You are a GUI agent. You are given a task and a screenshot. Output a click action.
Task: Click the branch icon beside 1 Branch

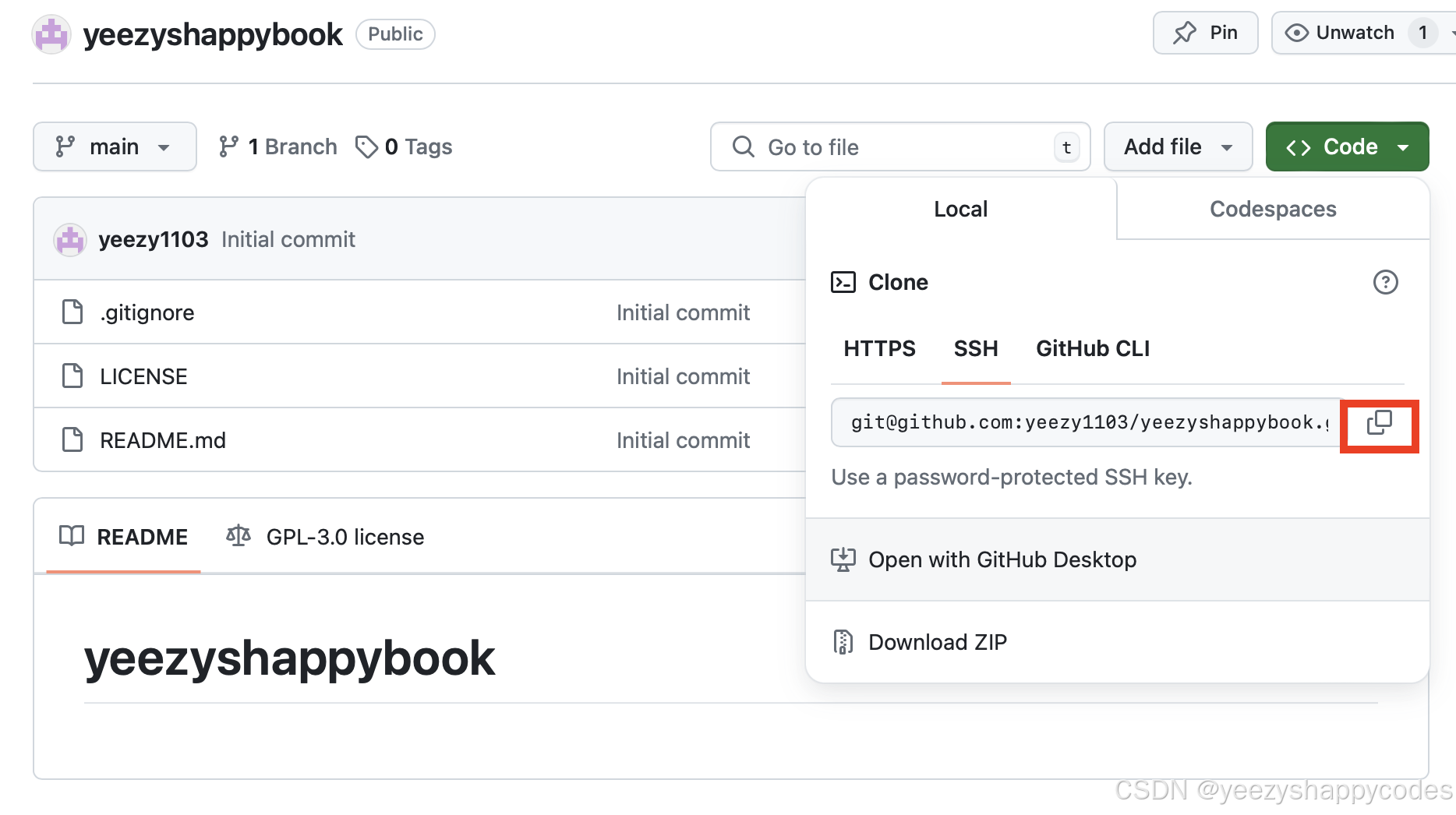pyautogui.click(x=228, y=146)
